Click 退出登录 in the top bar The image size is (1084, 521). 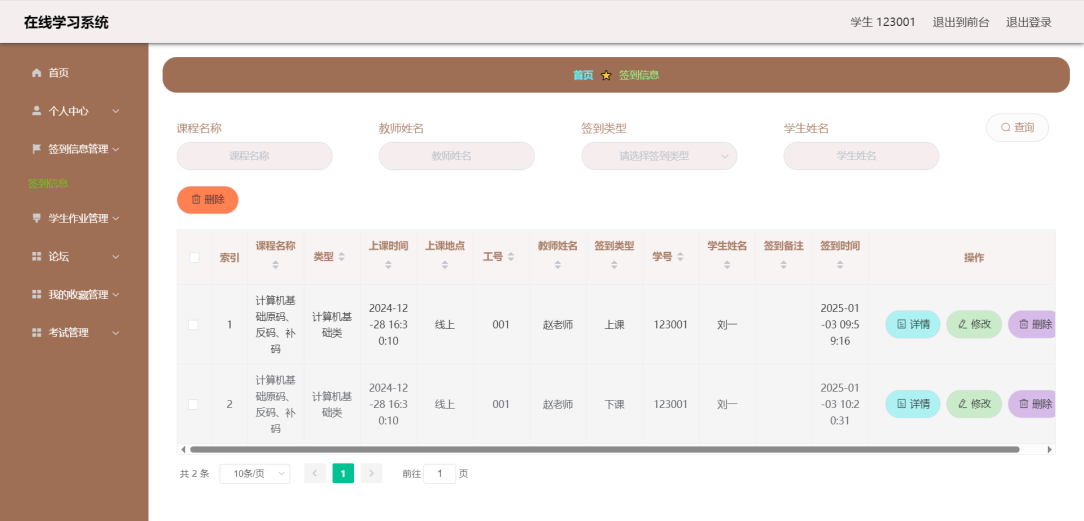tap(1028, 22)
